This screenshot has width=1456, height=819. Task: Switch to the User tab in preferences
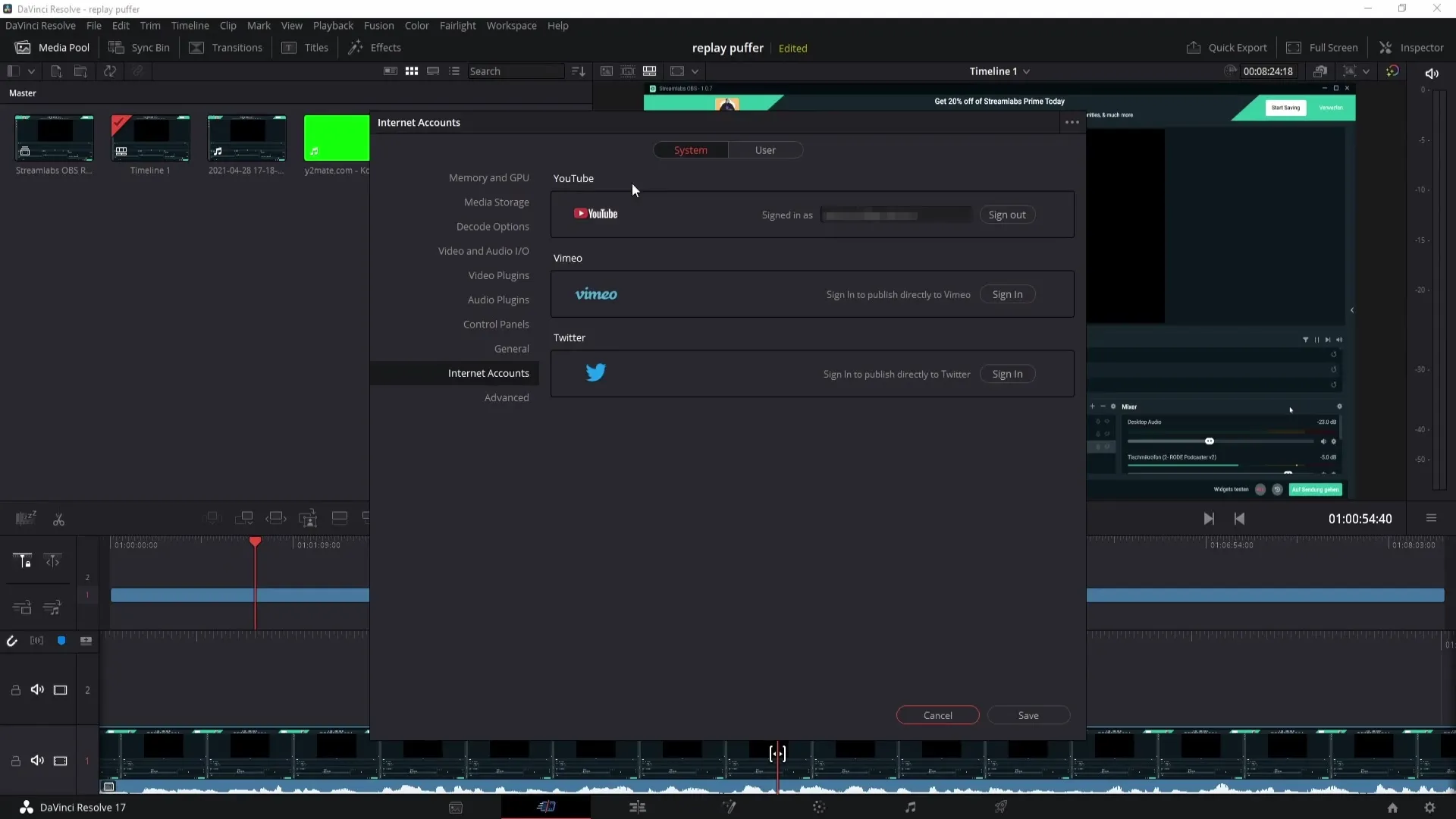[x=766, y=150]
